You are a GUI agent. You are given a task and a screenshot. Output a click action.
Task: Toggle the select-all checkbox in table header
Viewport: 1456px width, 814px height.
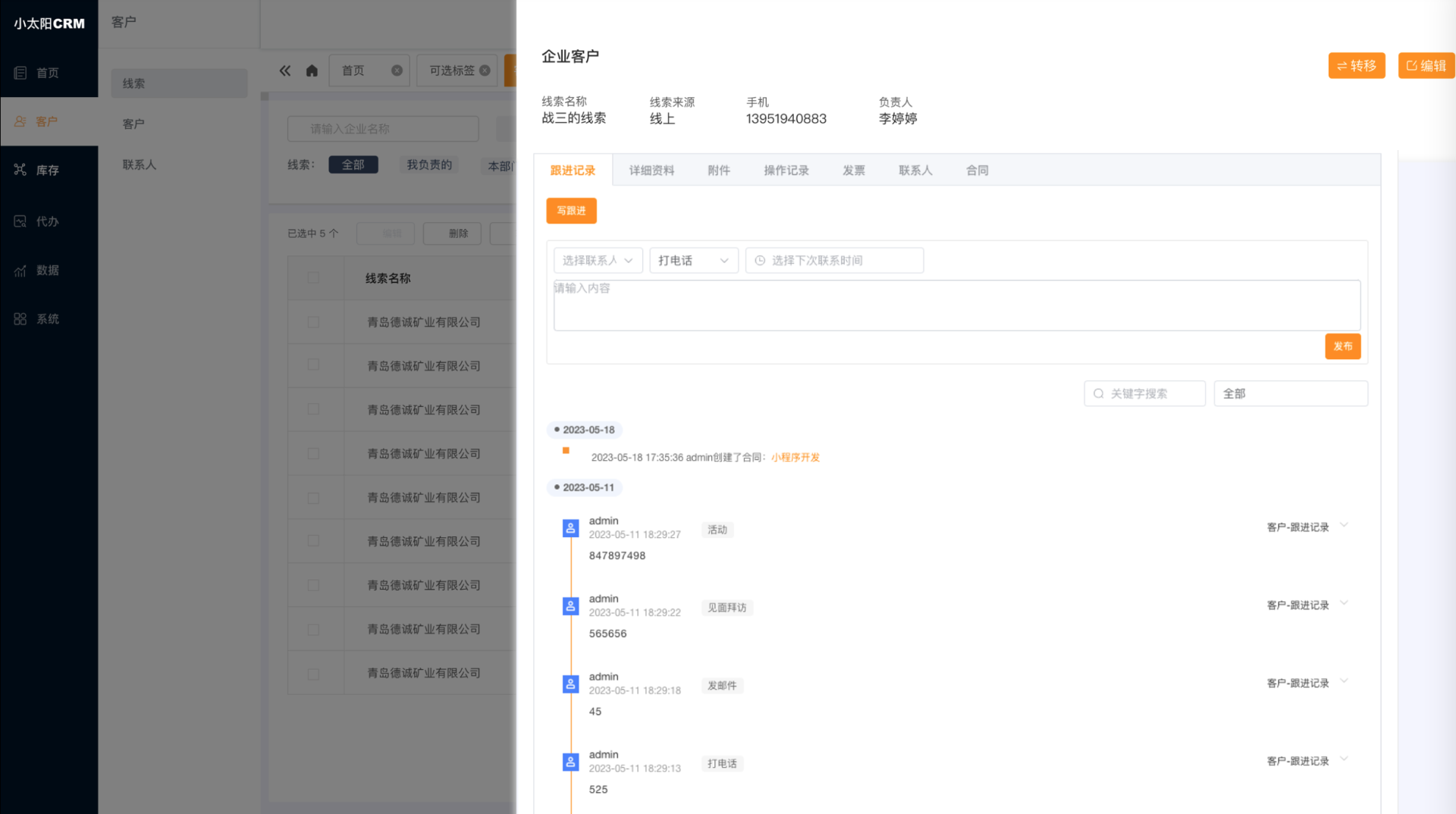point(313,278)
